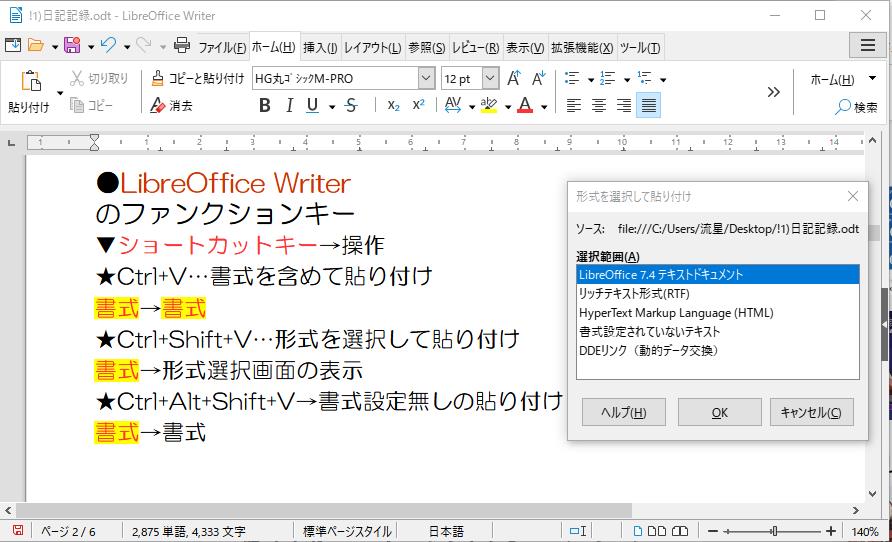Screen dimensions: 892x542
Task: Click the outline list format icon
Action: (x=644, y=78)
